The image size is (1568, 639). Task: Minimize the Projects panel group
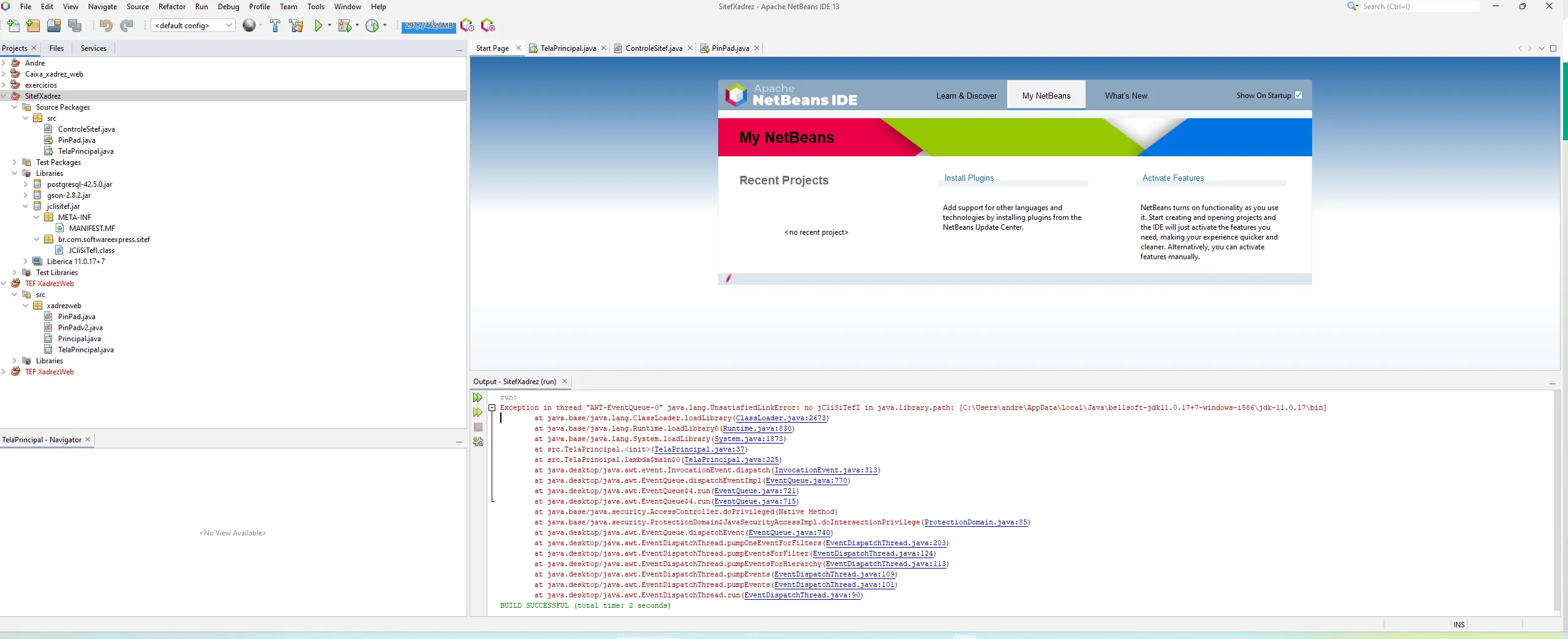point(459,49)
